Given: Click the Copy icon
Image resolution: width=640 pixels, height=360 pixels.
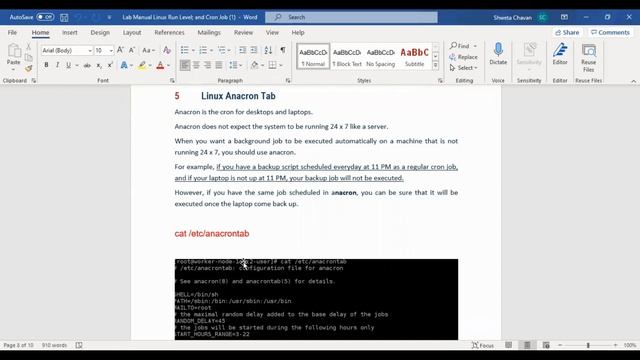Looking at the screenshot, I should pos(28,58).
